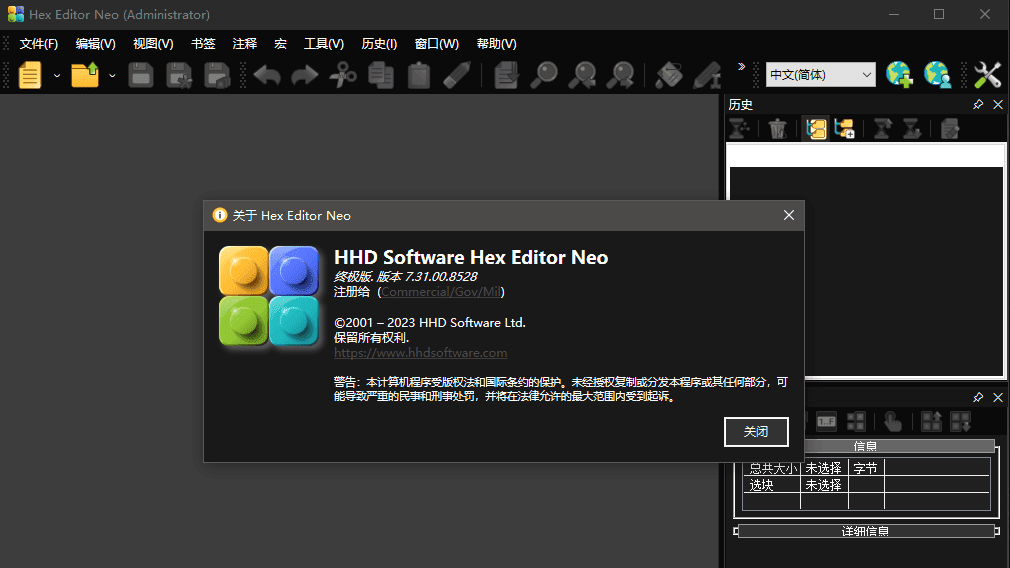Open the 窗口(W) menu
This screenshot has width=1010, height=568.
pos(437,44)
